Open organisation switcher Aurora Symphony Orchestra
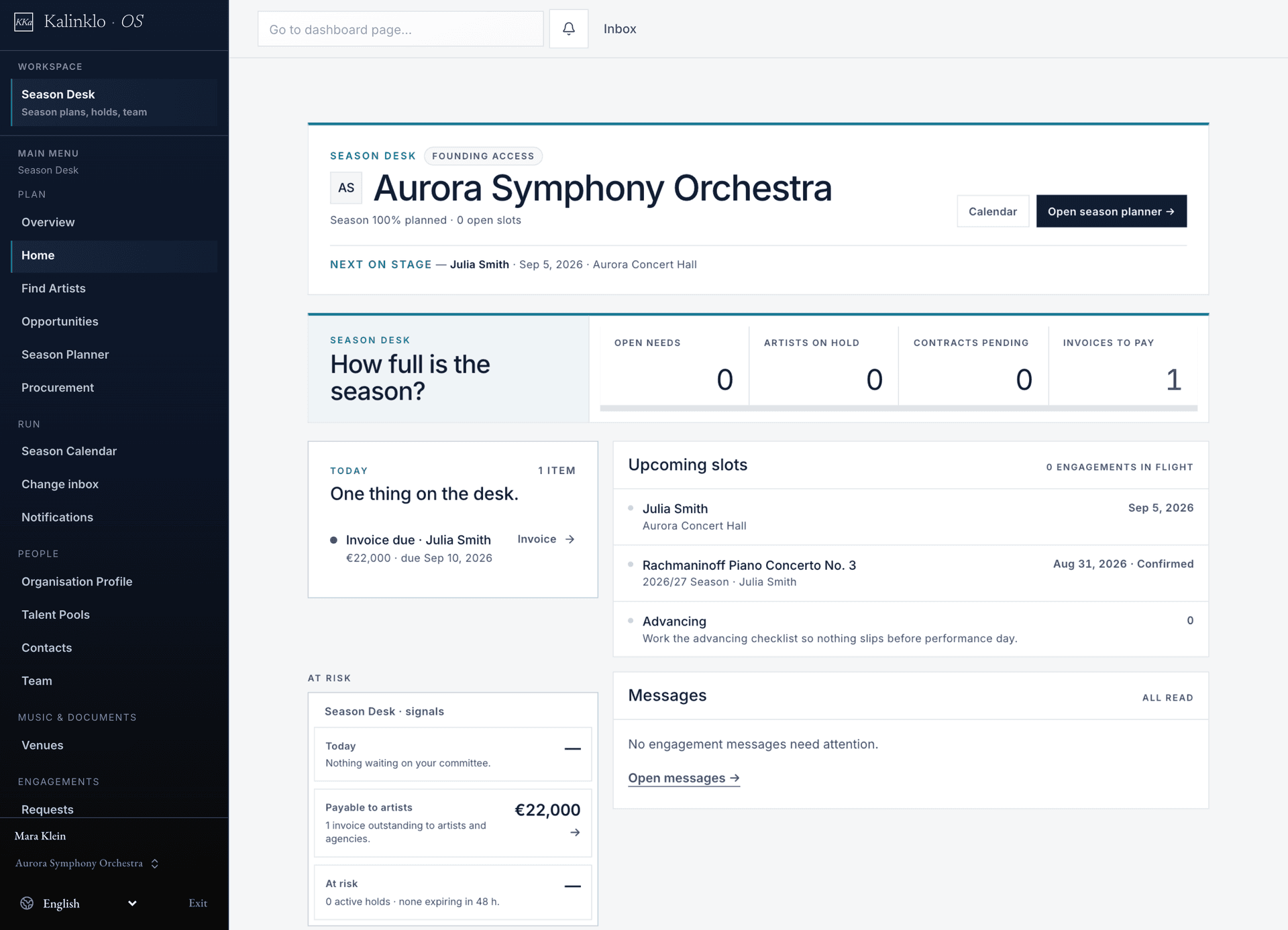Screen dimensions: 1288x930 coord(87,863)
